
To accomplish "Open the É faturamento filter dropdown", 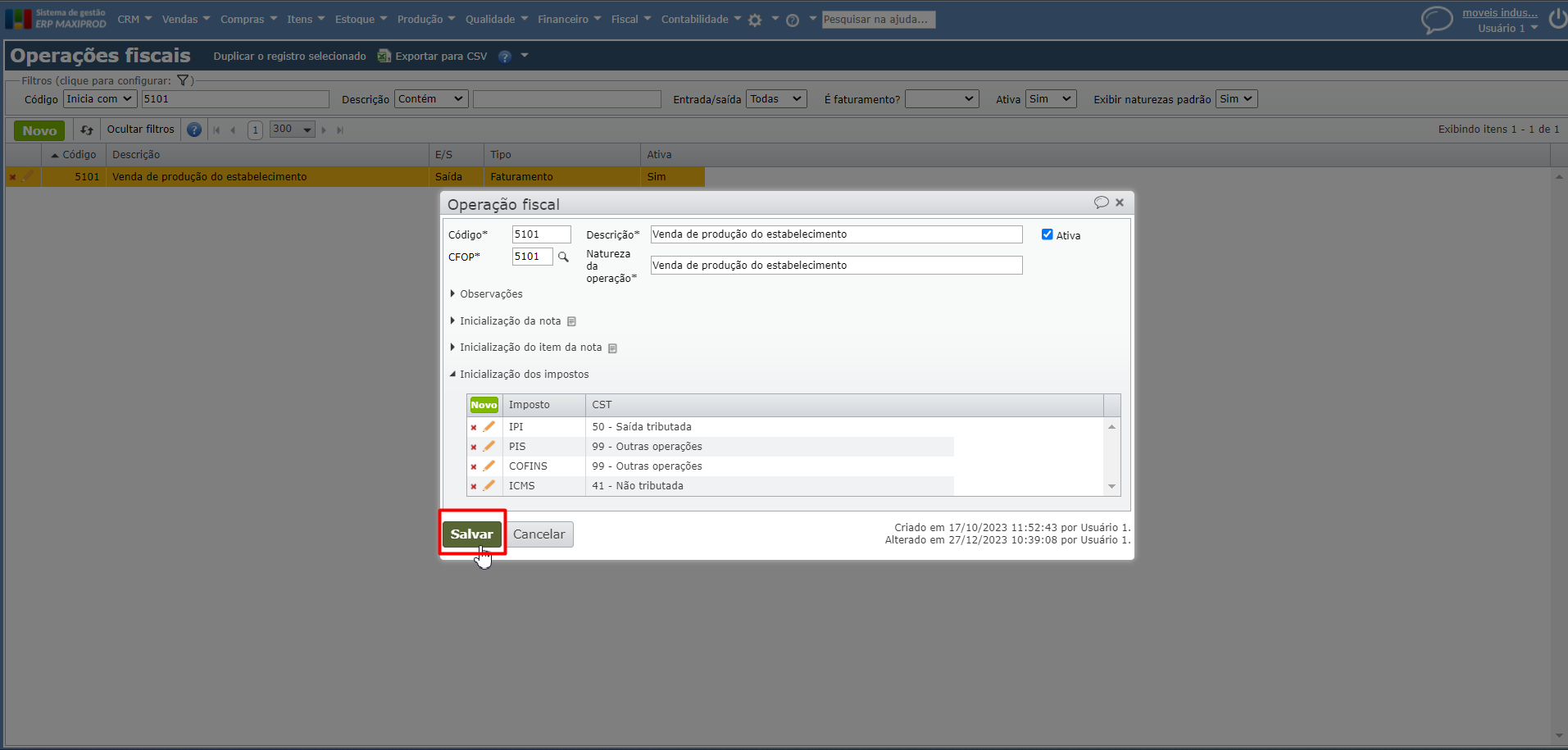I will [x=942, y=99].
